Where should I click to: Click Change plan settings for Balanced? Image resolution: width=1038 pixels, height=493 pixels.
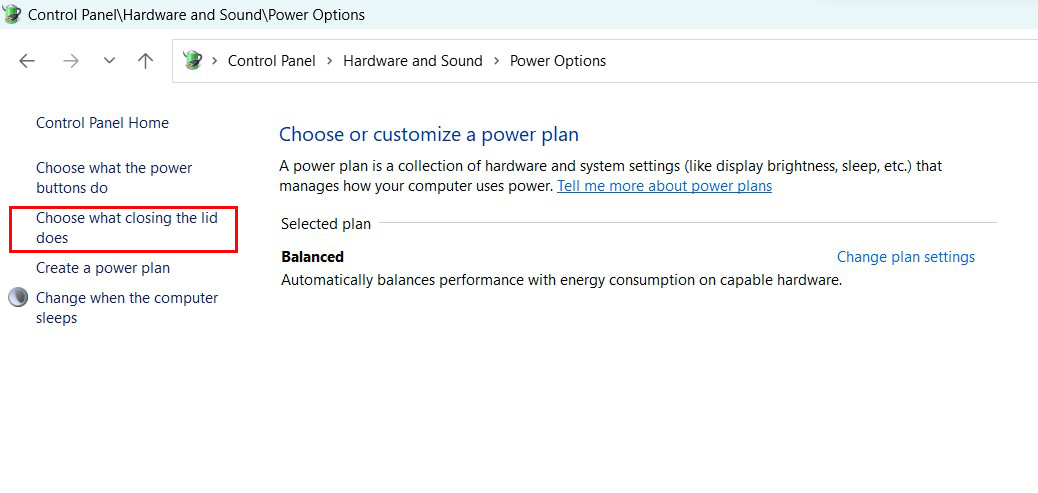point(906,257)
